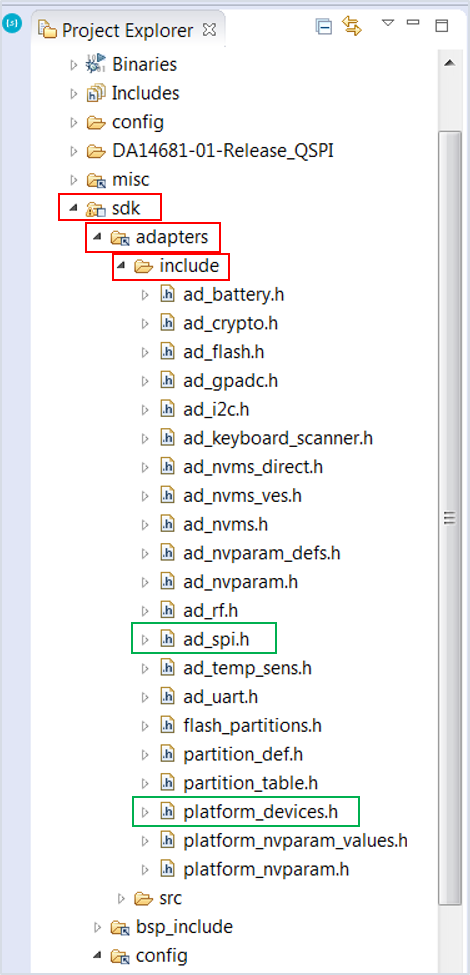Click the Collapse All icon
Screen dimensions: 470x975
click(324, 26)
